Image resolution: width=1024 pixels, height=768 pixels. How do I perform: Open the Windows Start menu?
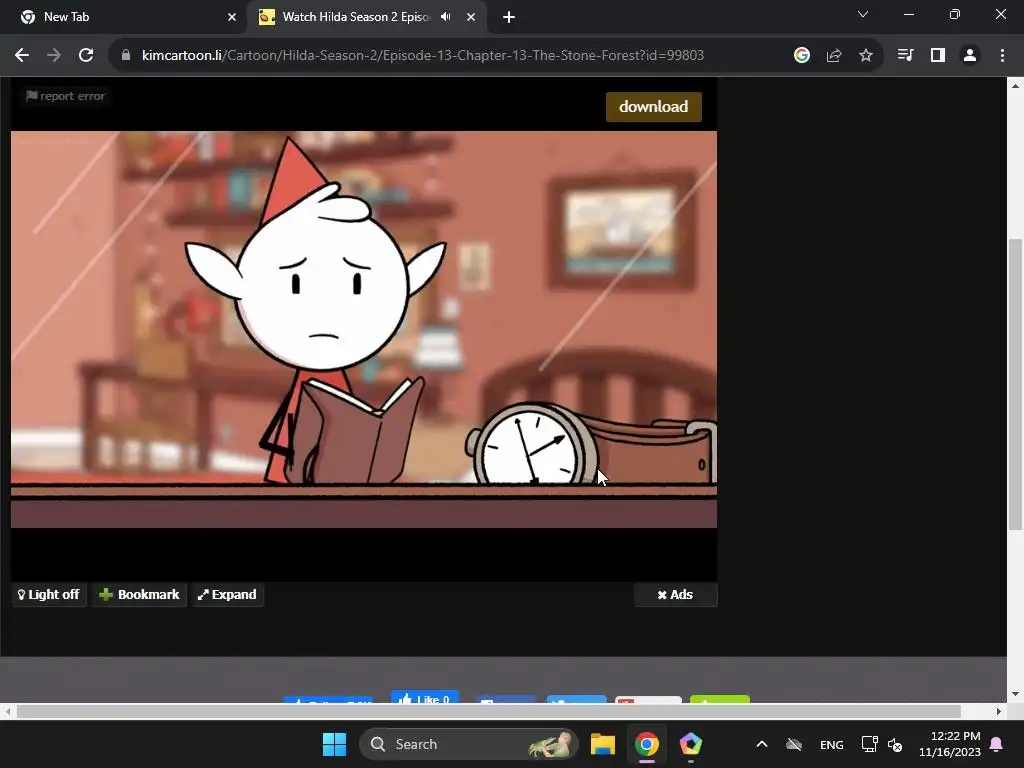coord(334,744)
